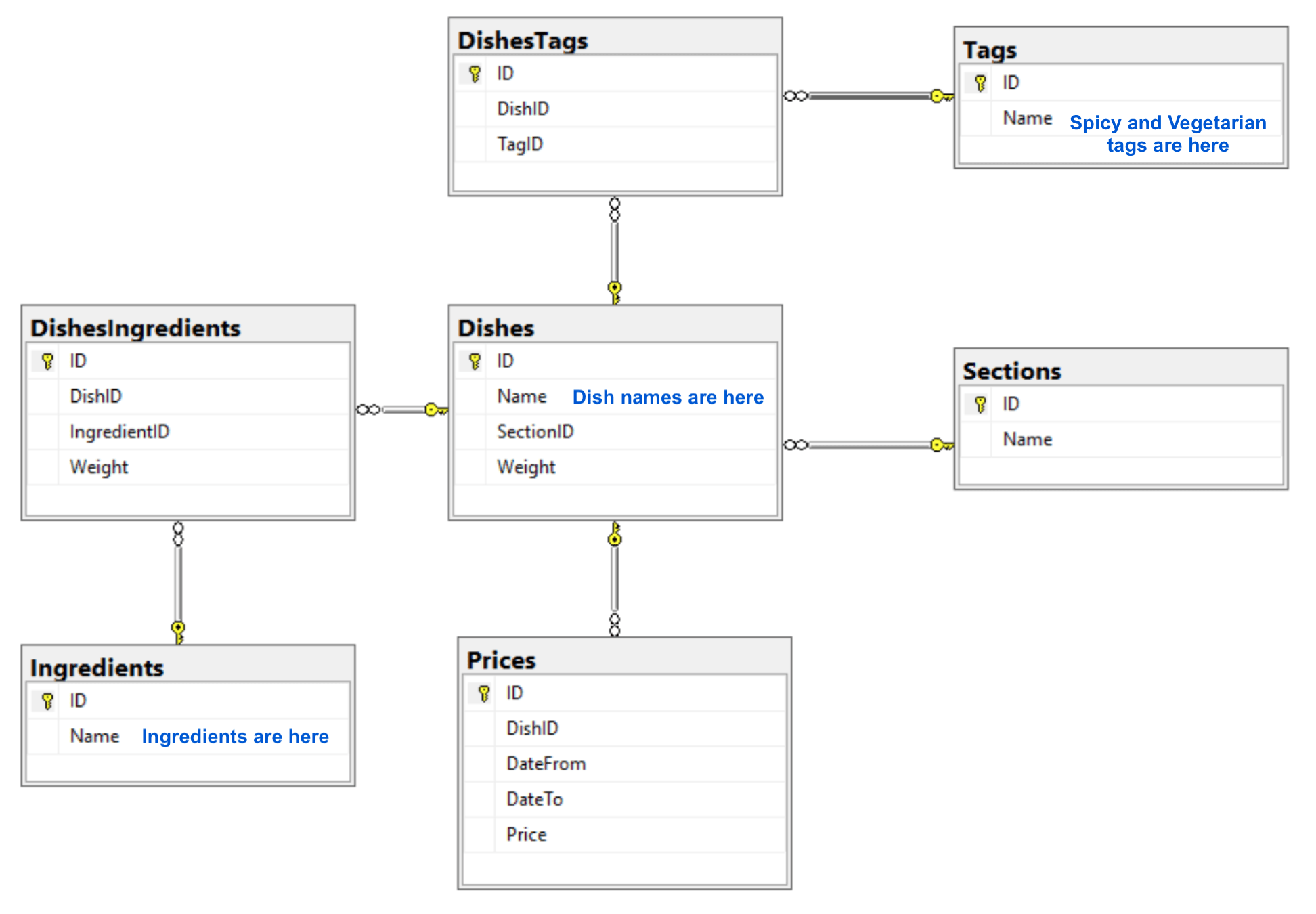Click the primary key icon in DishesTags table
Screen dimensions: 1316x914
pos(475,73)
